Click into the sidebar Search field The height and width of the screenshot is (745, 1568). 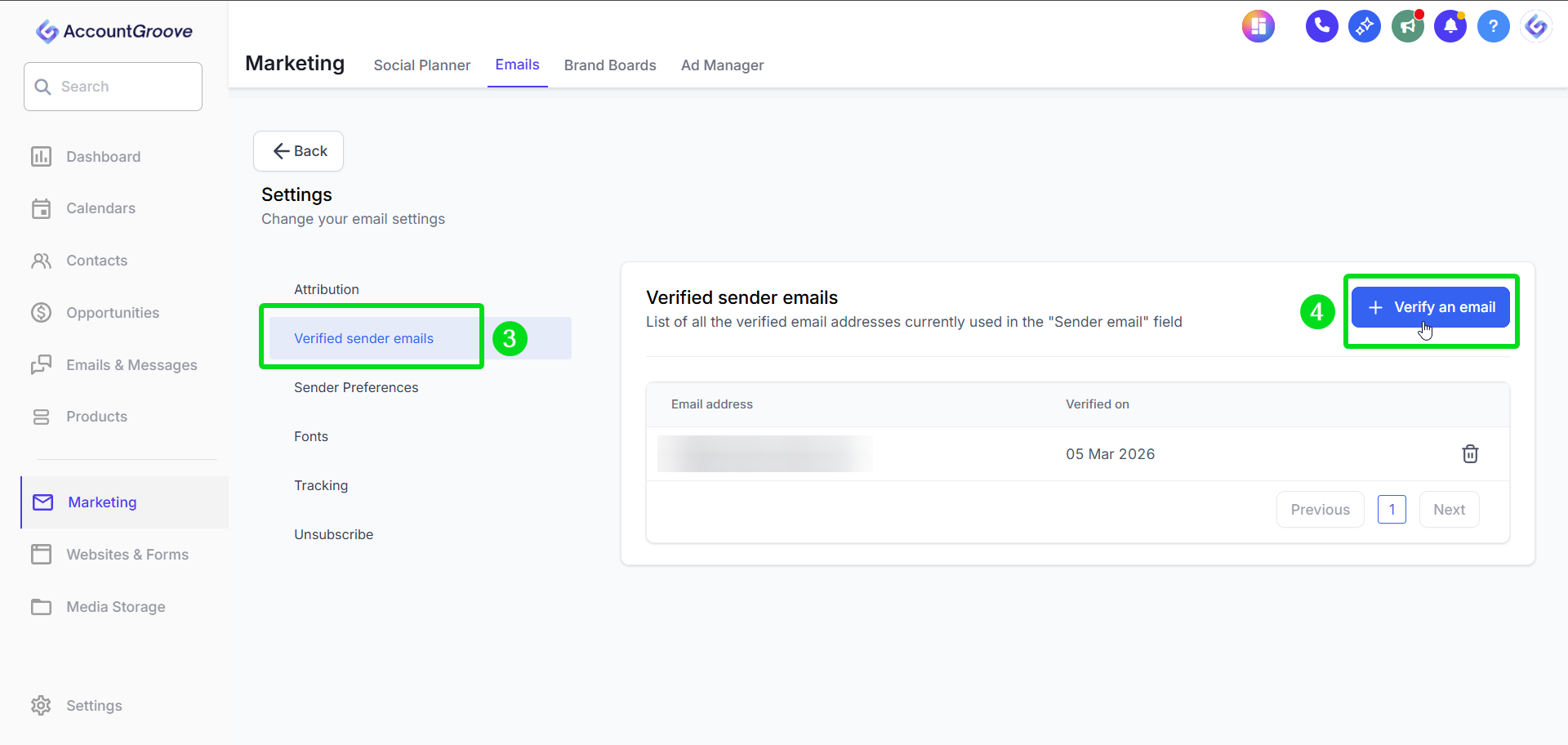[114, 87]
